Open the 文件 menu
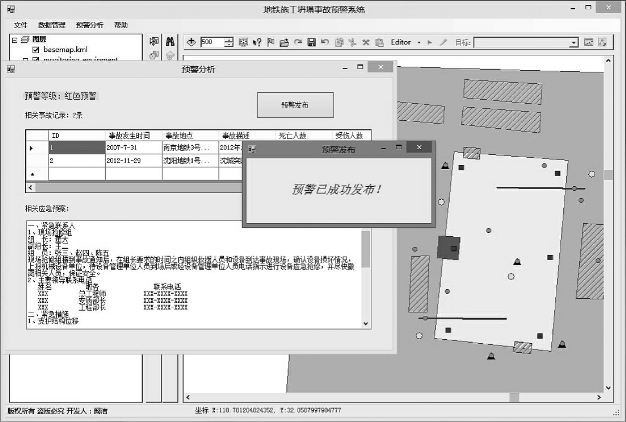This screenshot has height=422, width=626. (20, 23)
